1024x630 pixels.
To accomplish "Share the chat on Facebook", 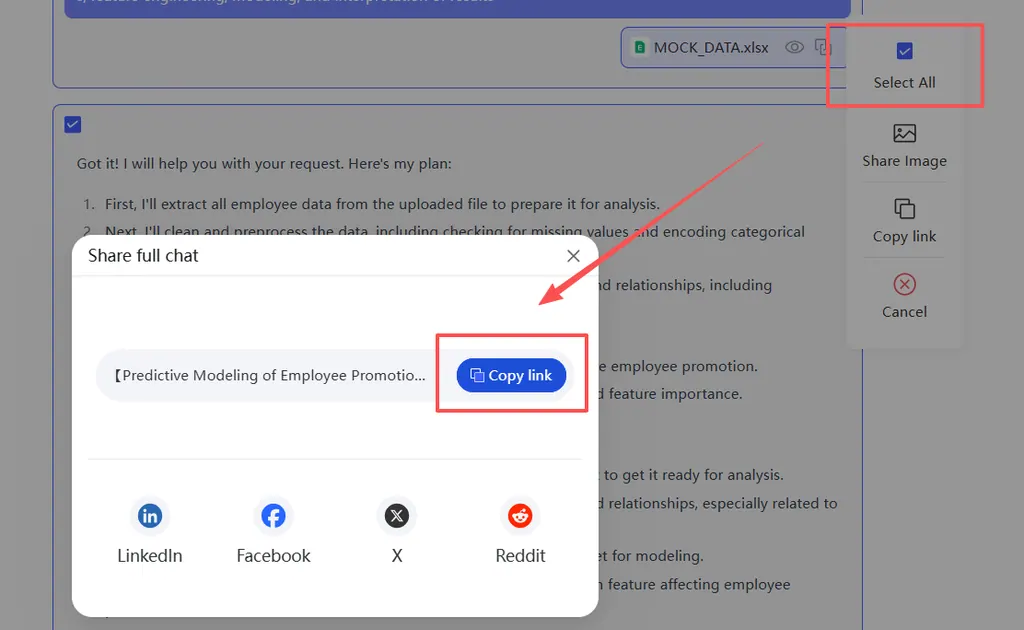I will pyautogui.click(x=273, y=516).
